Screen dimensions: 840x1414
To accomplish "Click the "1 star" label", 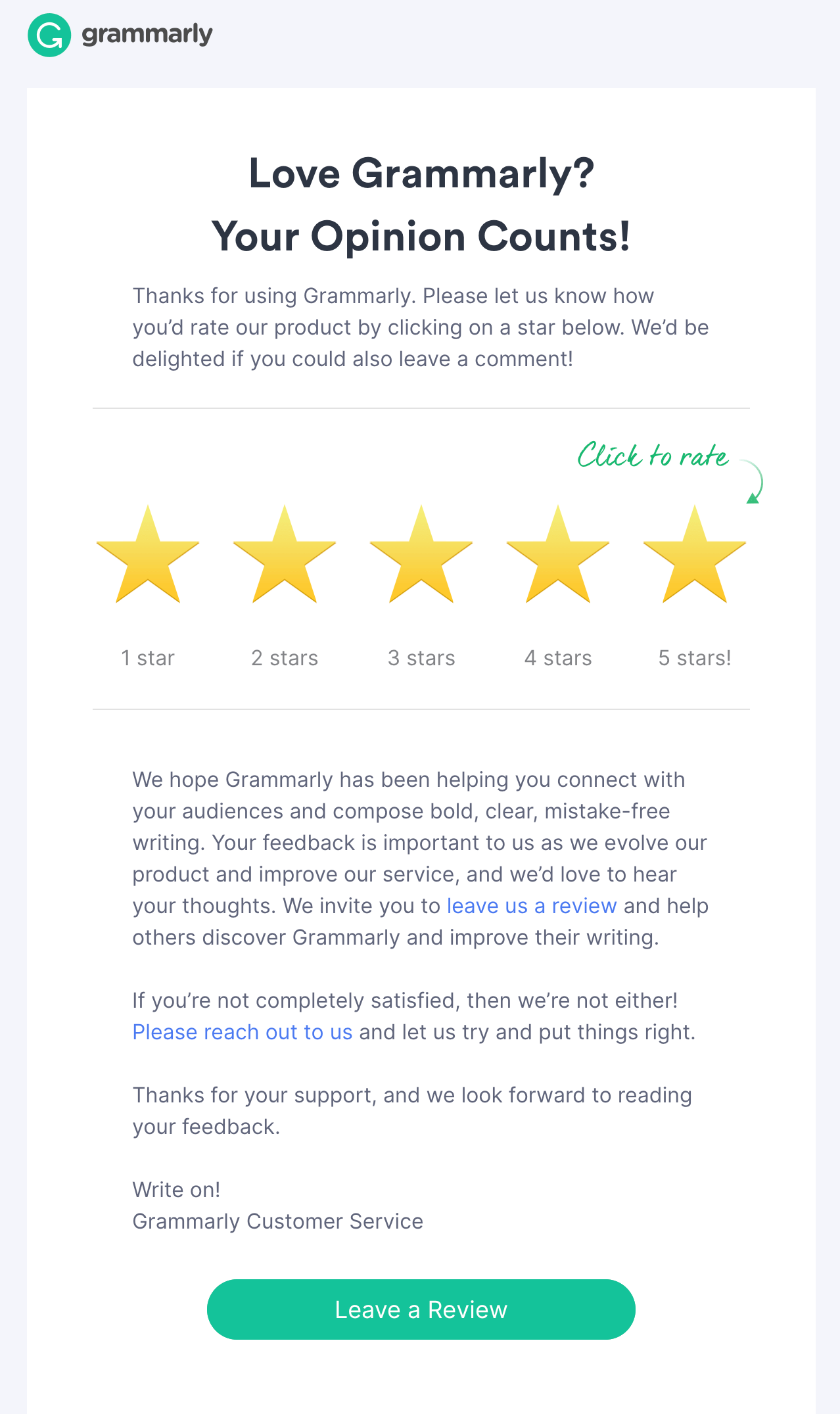I will [x=148, y=658].
